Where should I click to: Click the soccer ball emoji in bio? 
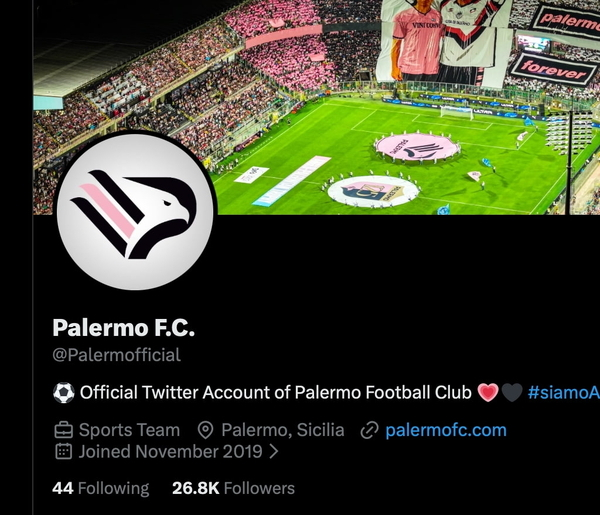[64, 393]
